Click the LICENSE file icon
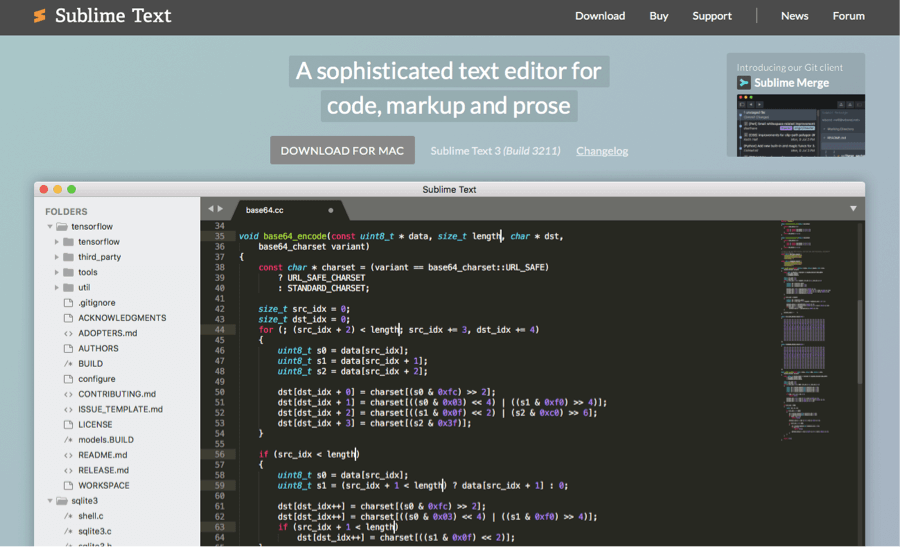 (68, 425)
